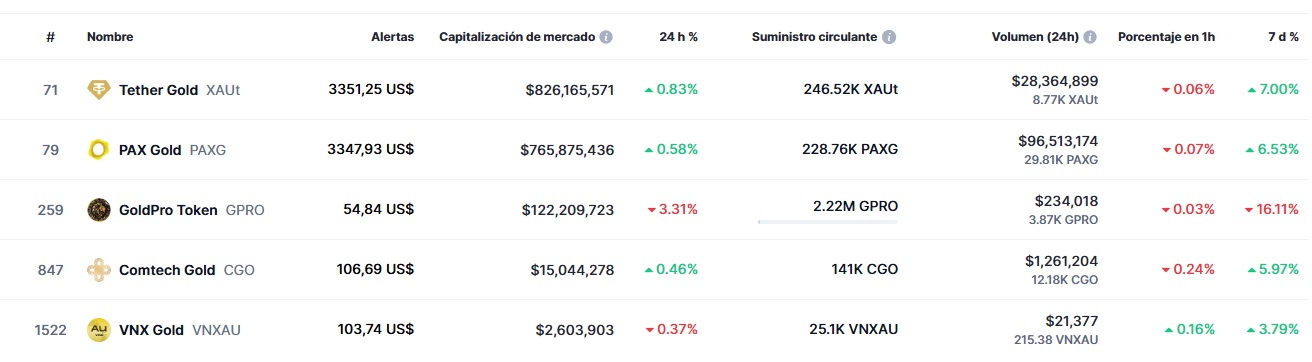Click the VNX Gold coin logo
Viewport: 1312px width, 362px height.
point(99,330)
